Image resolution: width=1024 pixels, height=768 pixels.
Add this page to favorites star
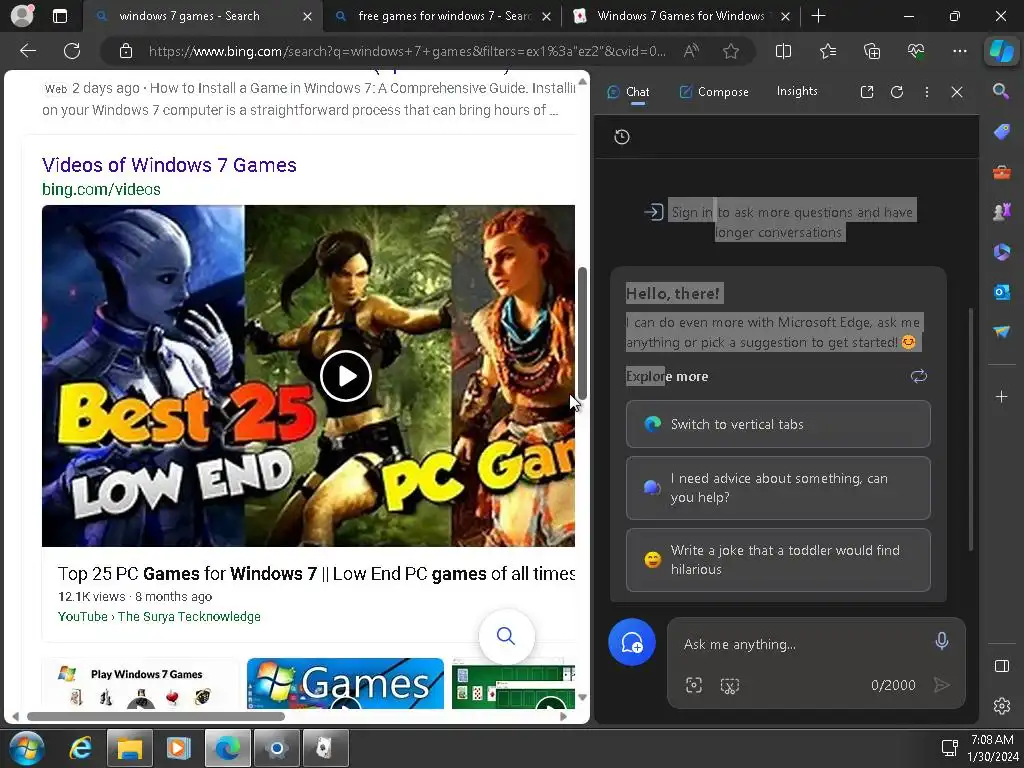tap(731, 51)
